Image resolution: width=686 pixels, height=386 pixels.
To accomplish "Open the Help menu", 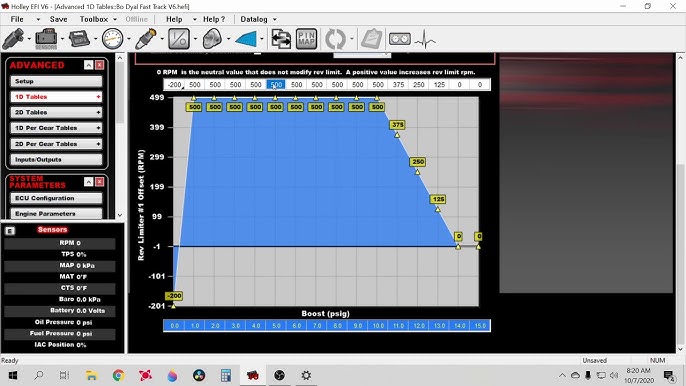I will point(174,19).
